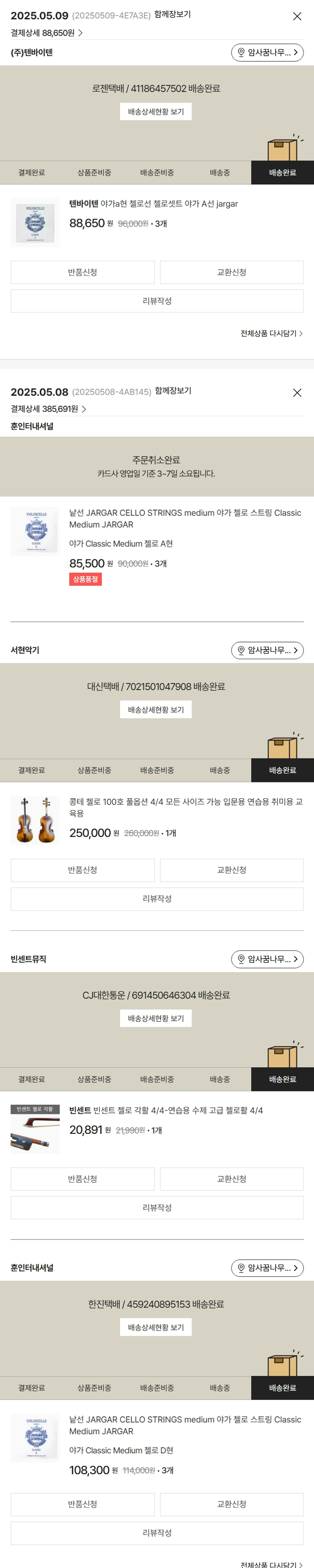Open 함께장보기 link on 2025.05.08 order
314x1568 pixels.
(x=173, y=391)
